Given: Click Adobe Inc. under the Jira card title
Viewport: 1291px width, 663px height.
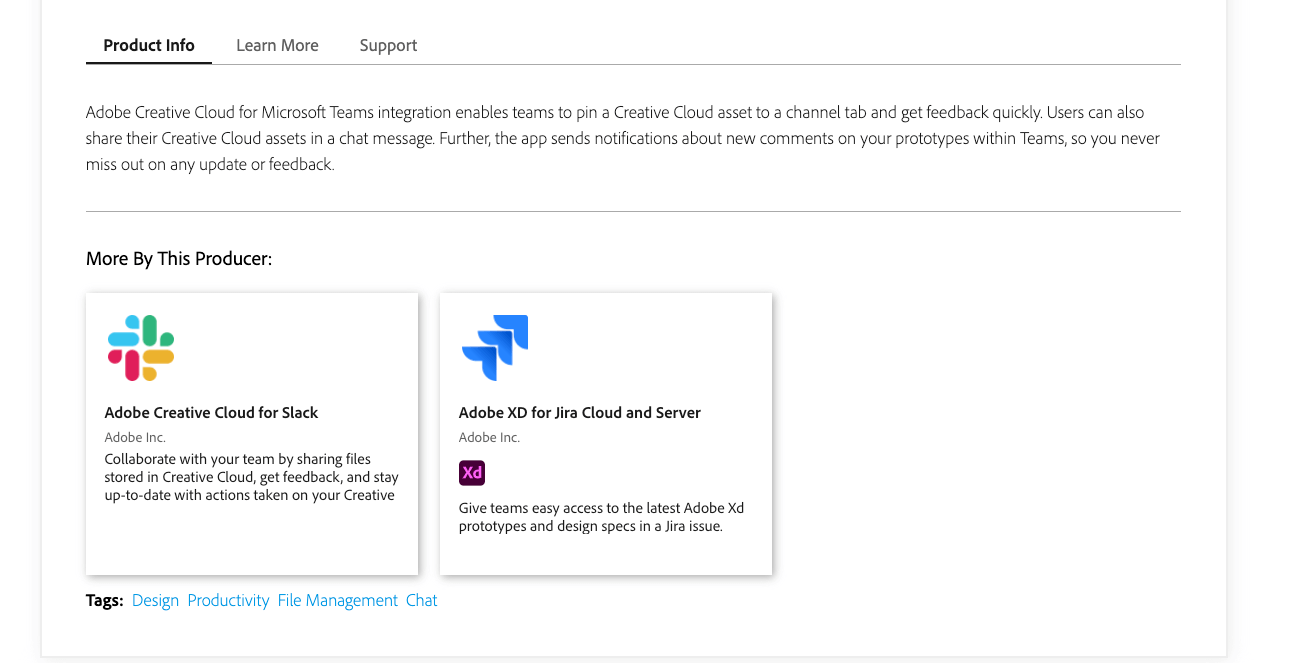Looking at the screenshot, I should (x=489, y=437).
